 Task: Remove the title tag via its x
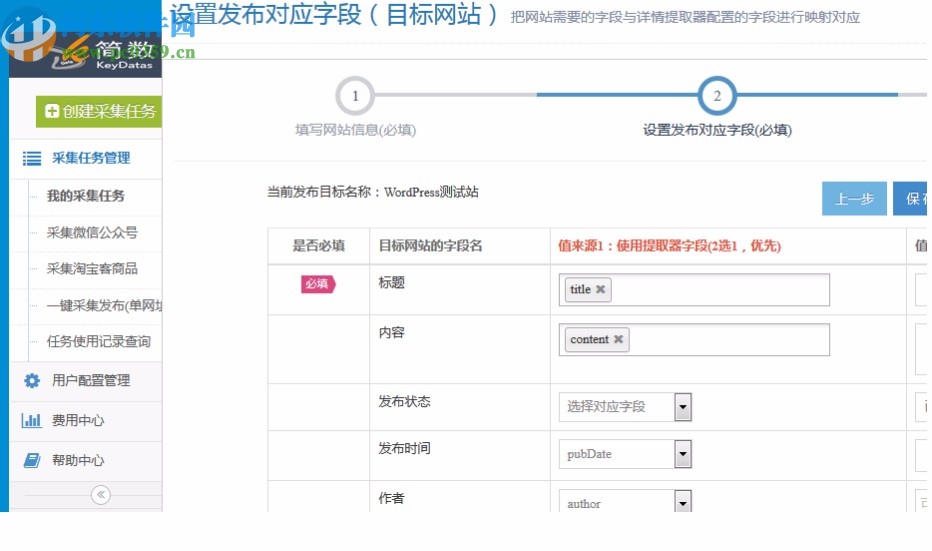[x=600, y=289]
